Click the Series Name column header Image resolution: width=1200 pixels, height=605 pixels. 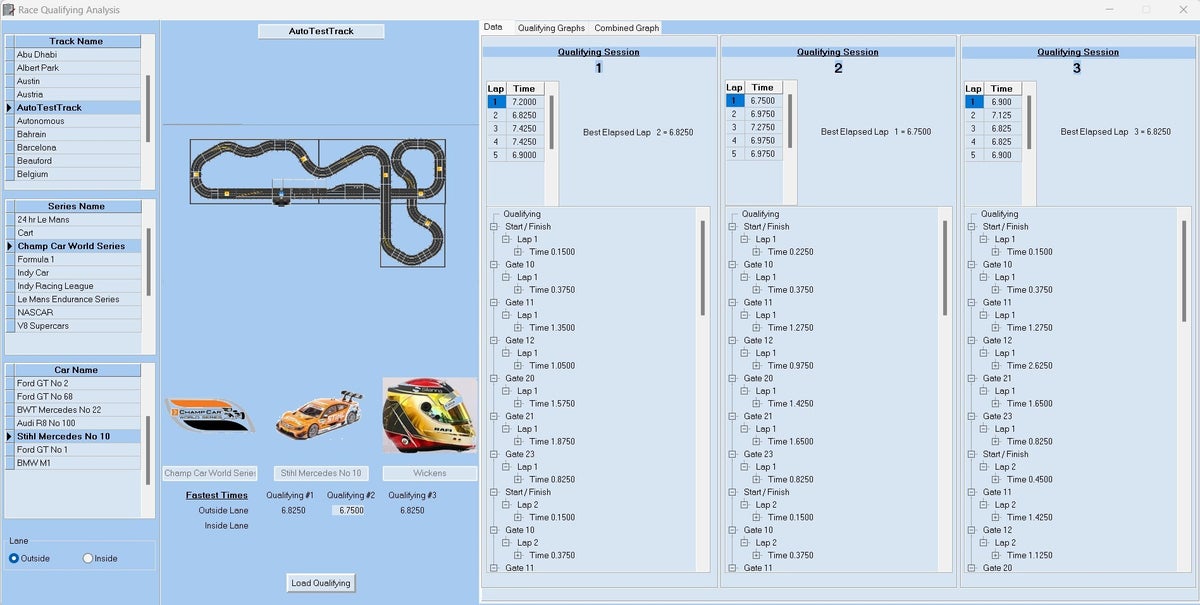tap(77, 206)
